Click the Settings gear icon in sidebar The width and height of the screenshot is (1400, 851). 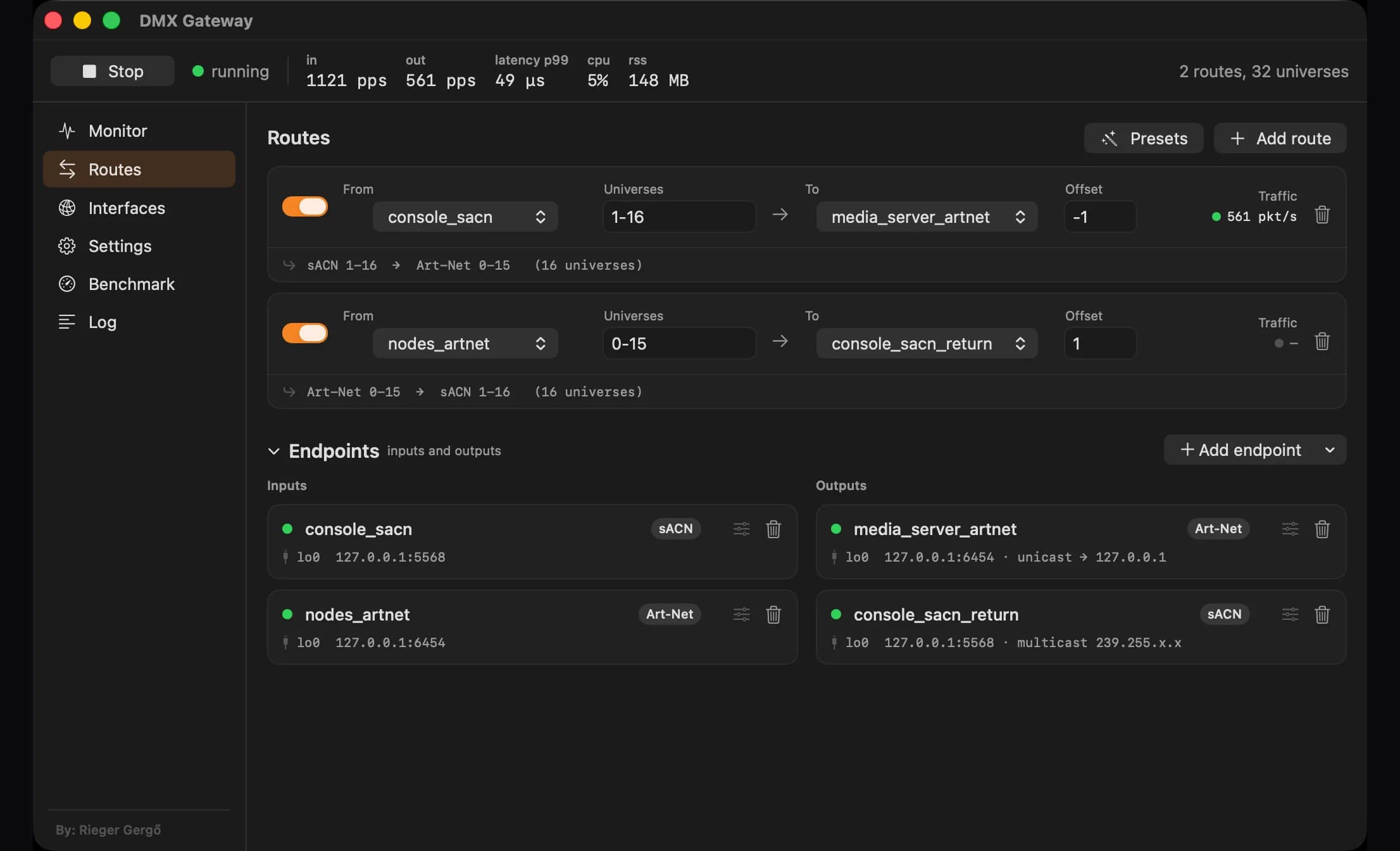click(67, 246)
